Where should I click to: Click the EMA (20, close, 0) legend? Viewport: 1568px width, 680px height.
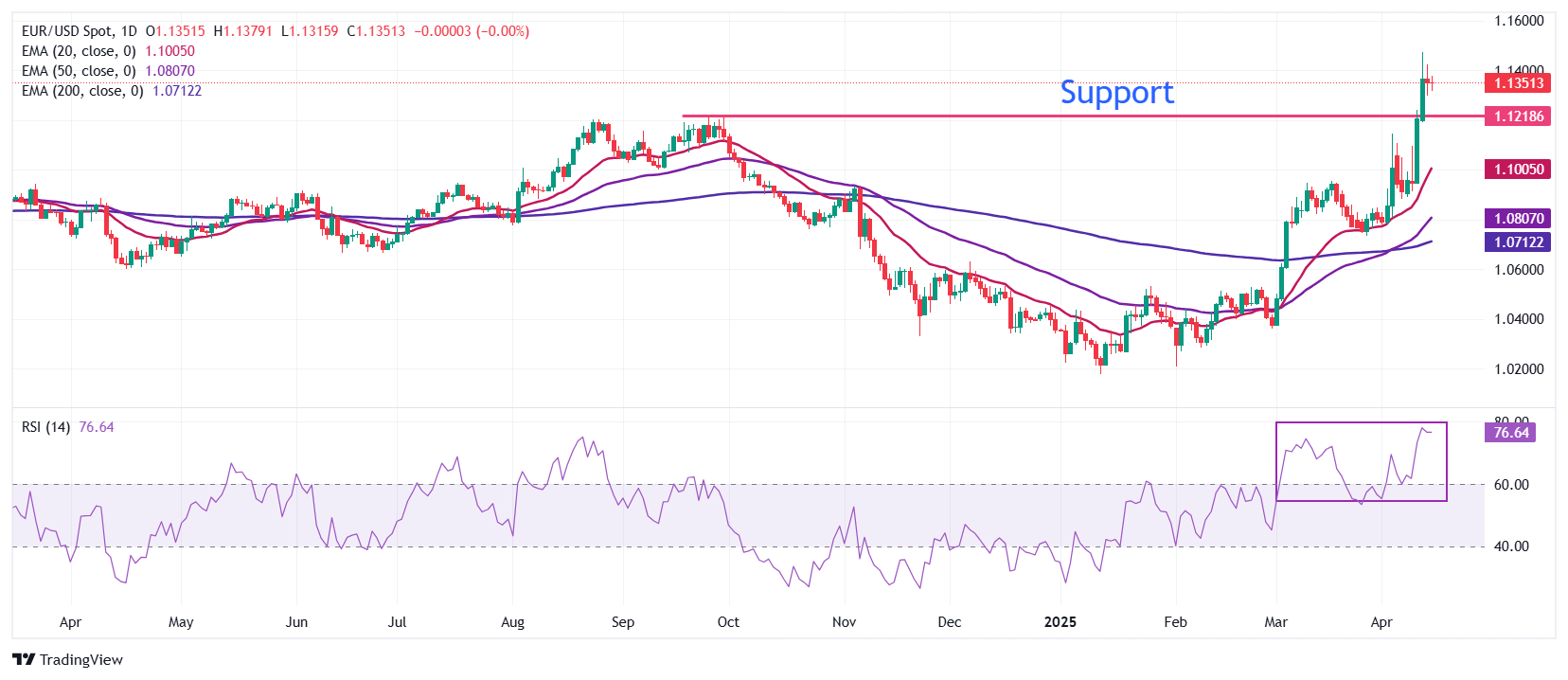tap(79, 51)
